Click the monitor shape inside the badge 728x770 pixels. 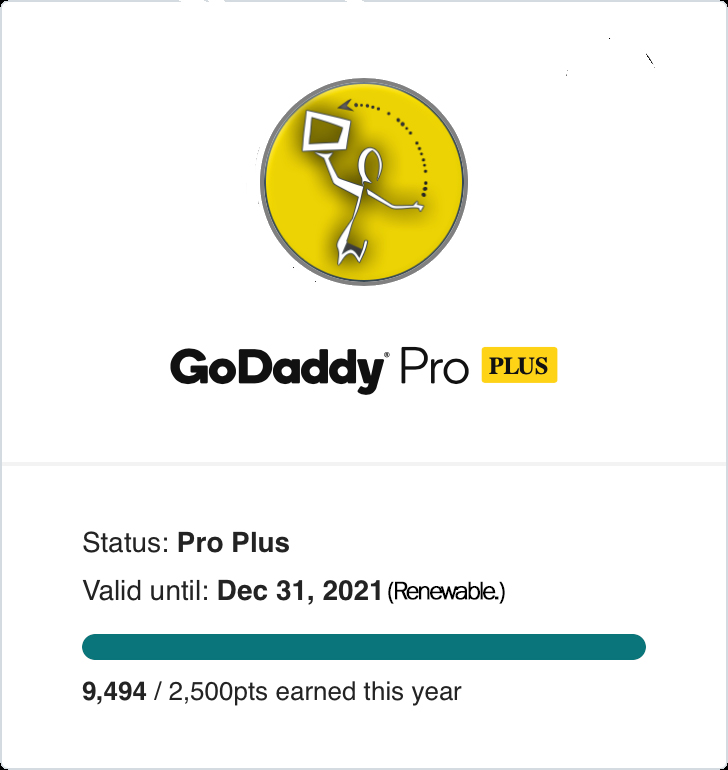point(326,131)
